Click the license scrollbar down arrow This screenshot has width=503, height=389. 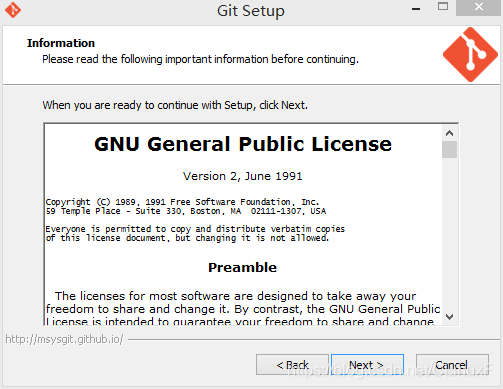coord(449,317)
